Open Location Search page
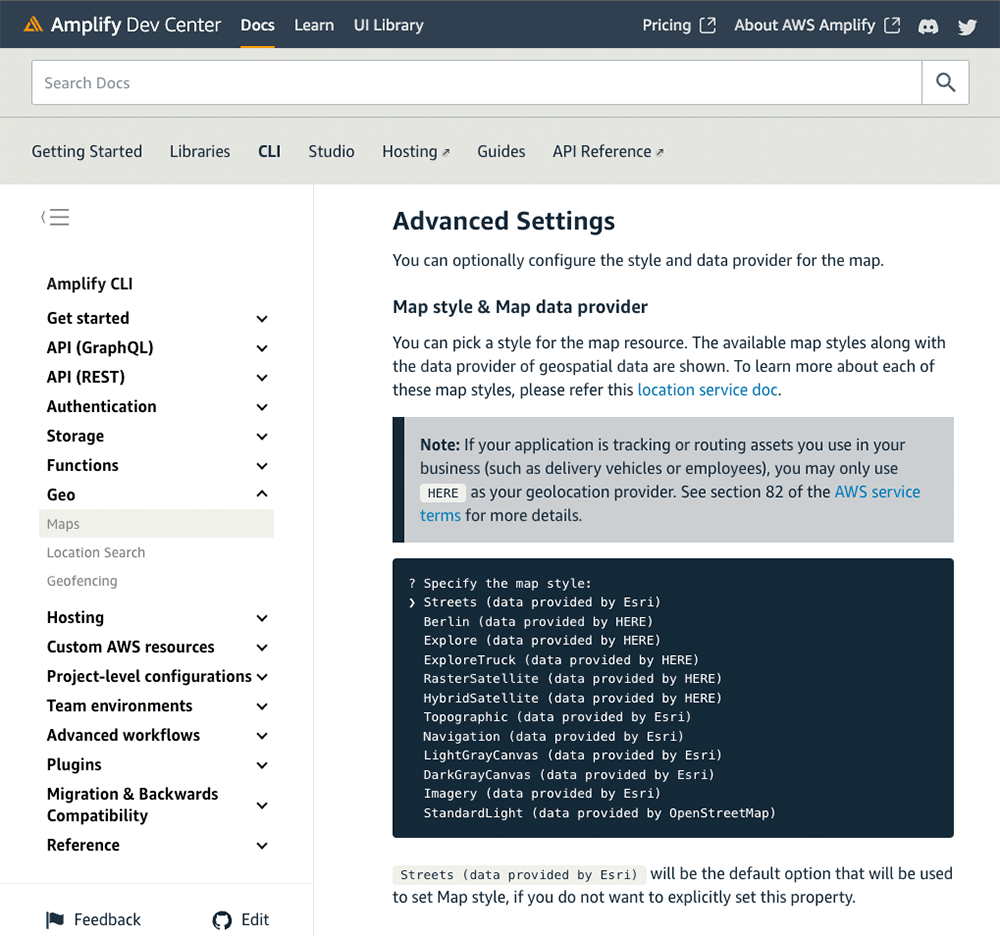 (96, 552)
